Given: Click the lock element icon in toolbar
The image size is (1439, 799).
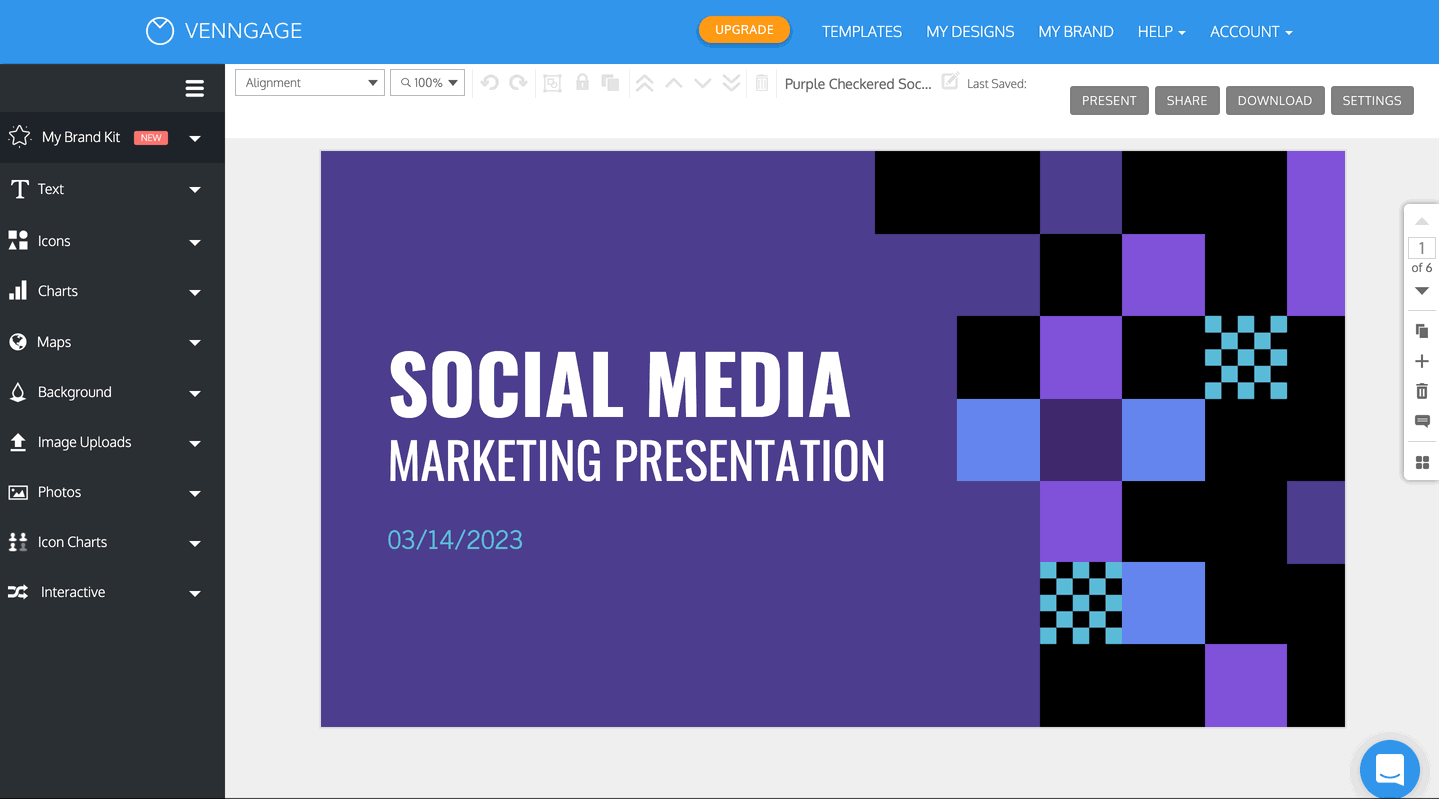Looking at the screenshot, I should [581, 83].
